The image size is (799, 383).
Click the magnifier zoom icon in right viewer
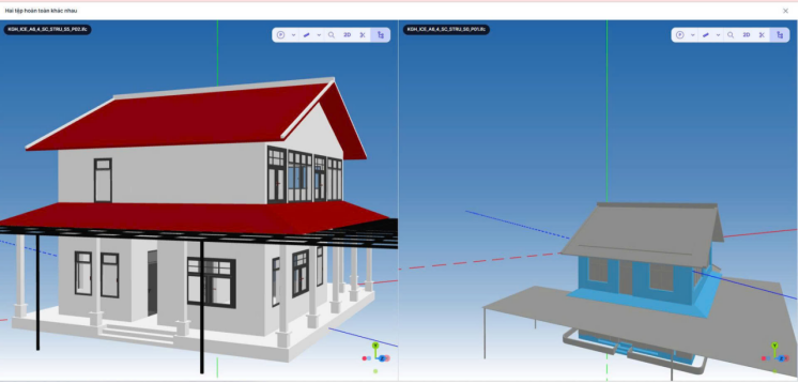tap(730, 35)
